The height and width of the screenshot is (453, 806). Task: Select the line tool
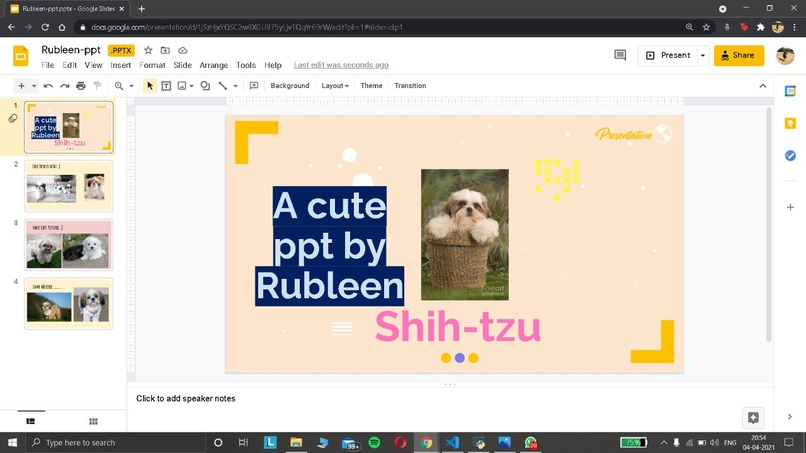click(x=223, y=86)
